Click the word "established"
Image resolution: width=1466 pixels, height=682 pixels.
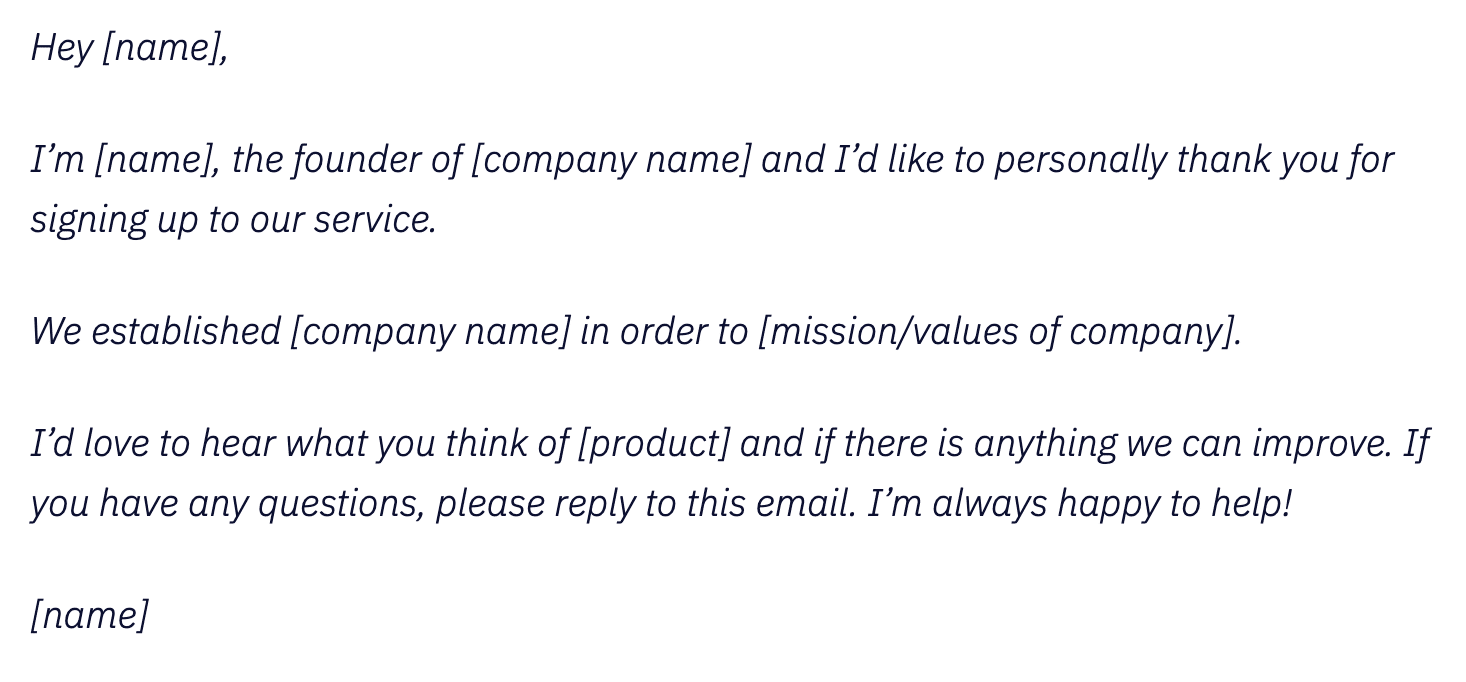click(186, 331)
